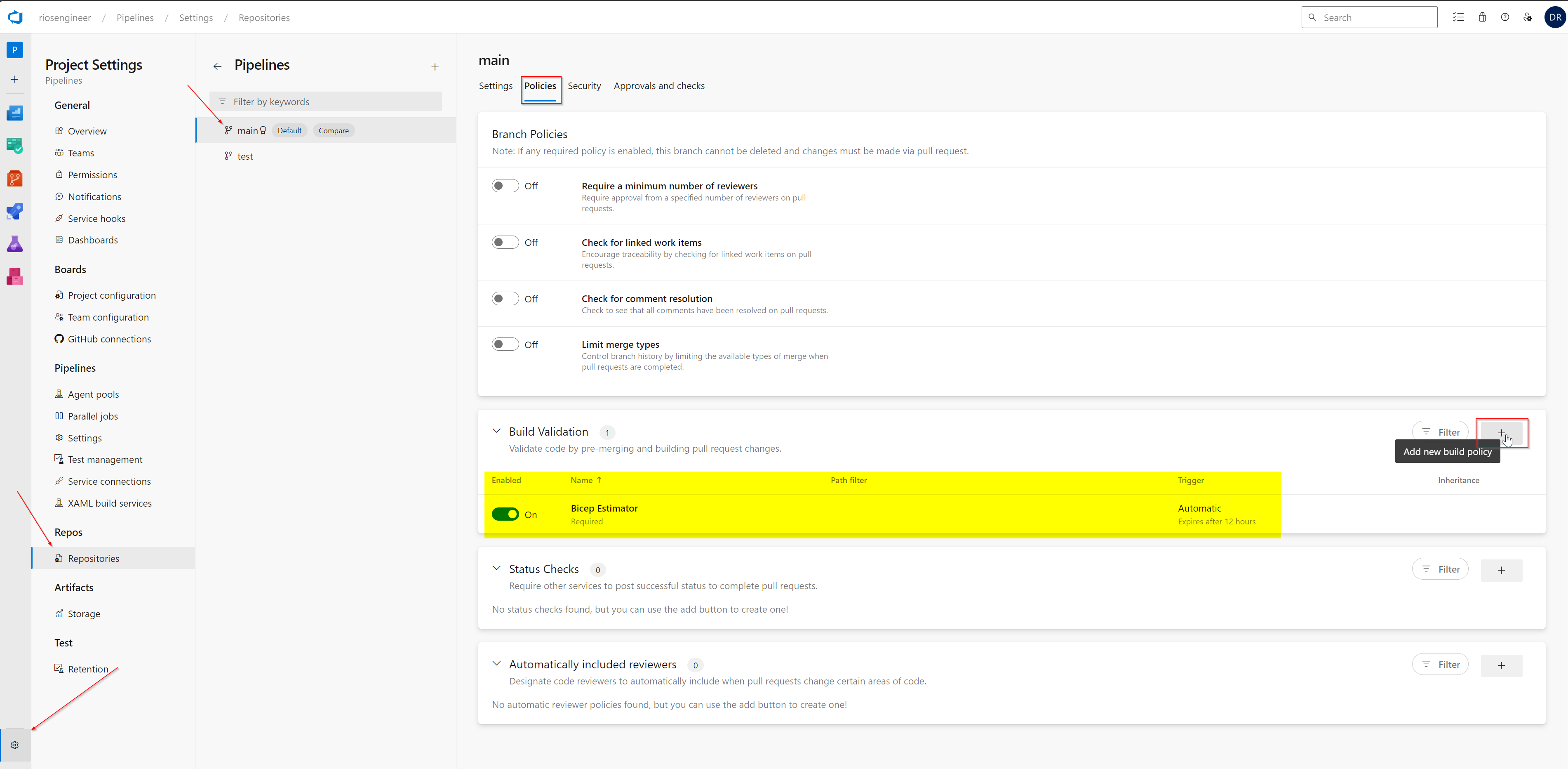Expand the Status Checks section
Screen dimensions: 1568x769
pyautogui.click(x=497, y=568)
